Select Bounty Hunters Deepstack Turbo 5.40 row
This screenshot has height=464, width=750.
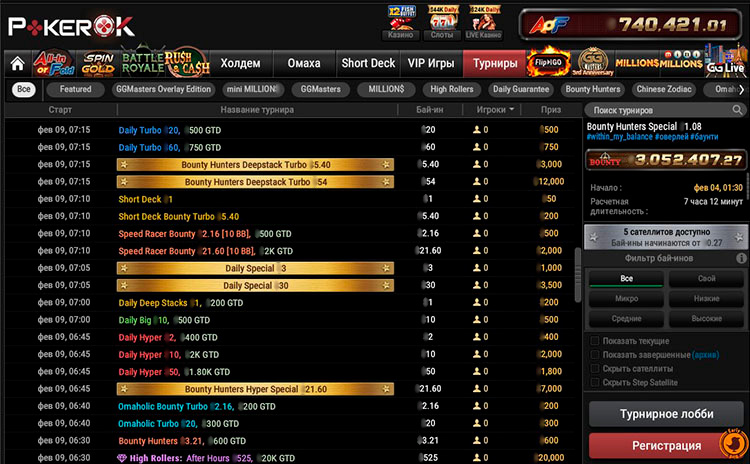click(255, 165)
